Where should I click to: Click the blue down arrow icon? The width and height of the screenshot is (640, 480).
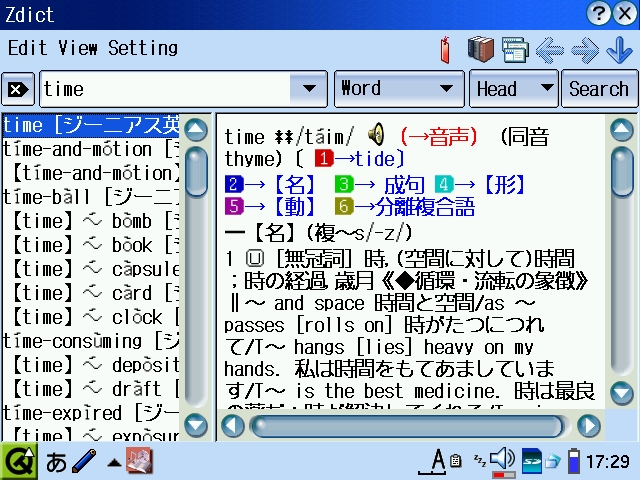click(618, 48)
